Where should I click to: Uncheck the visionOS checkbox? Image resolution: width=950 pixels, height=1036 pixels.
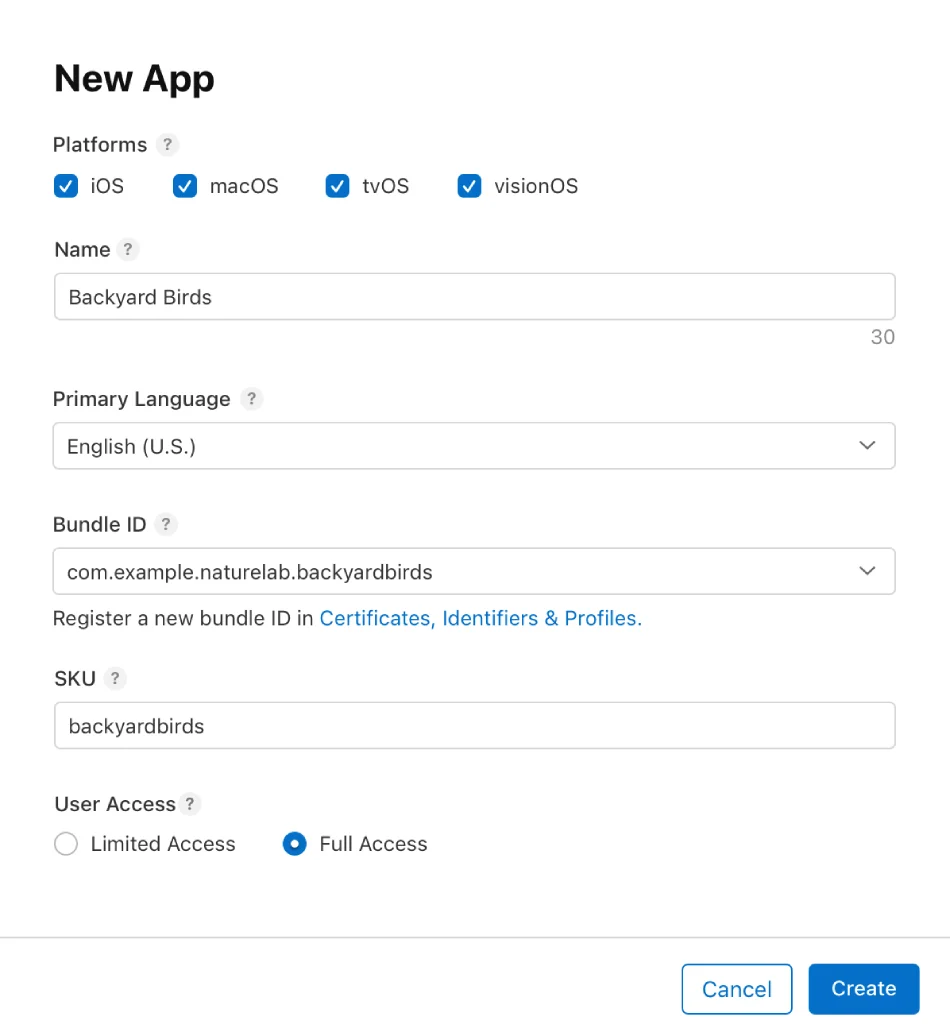pos(469,186)
